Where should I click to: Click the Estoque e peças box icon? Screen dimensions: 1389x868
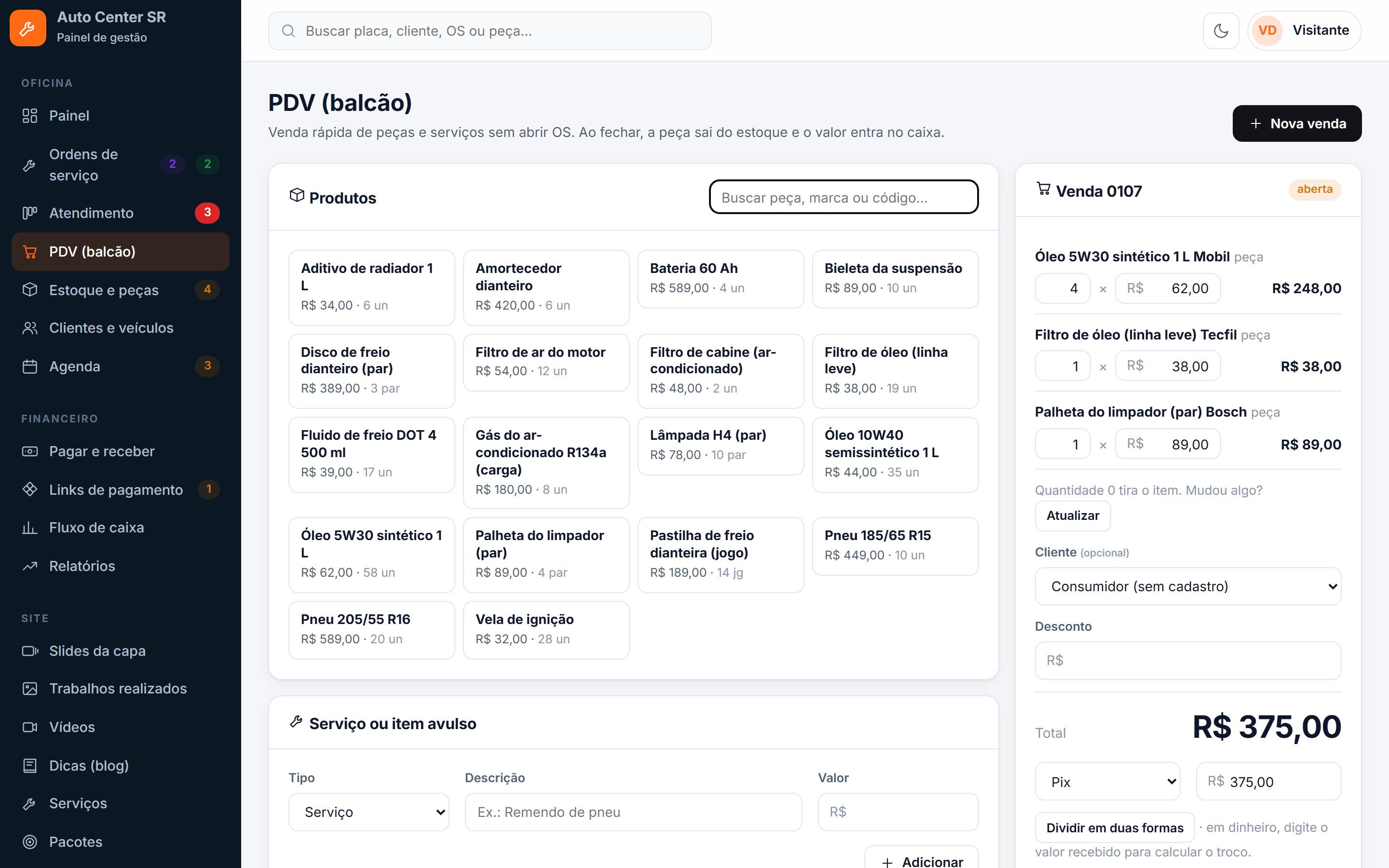(30, 289)
